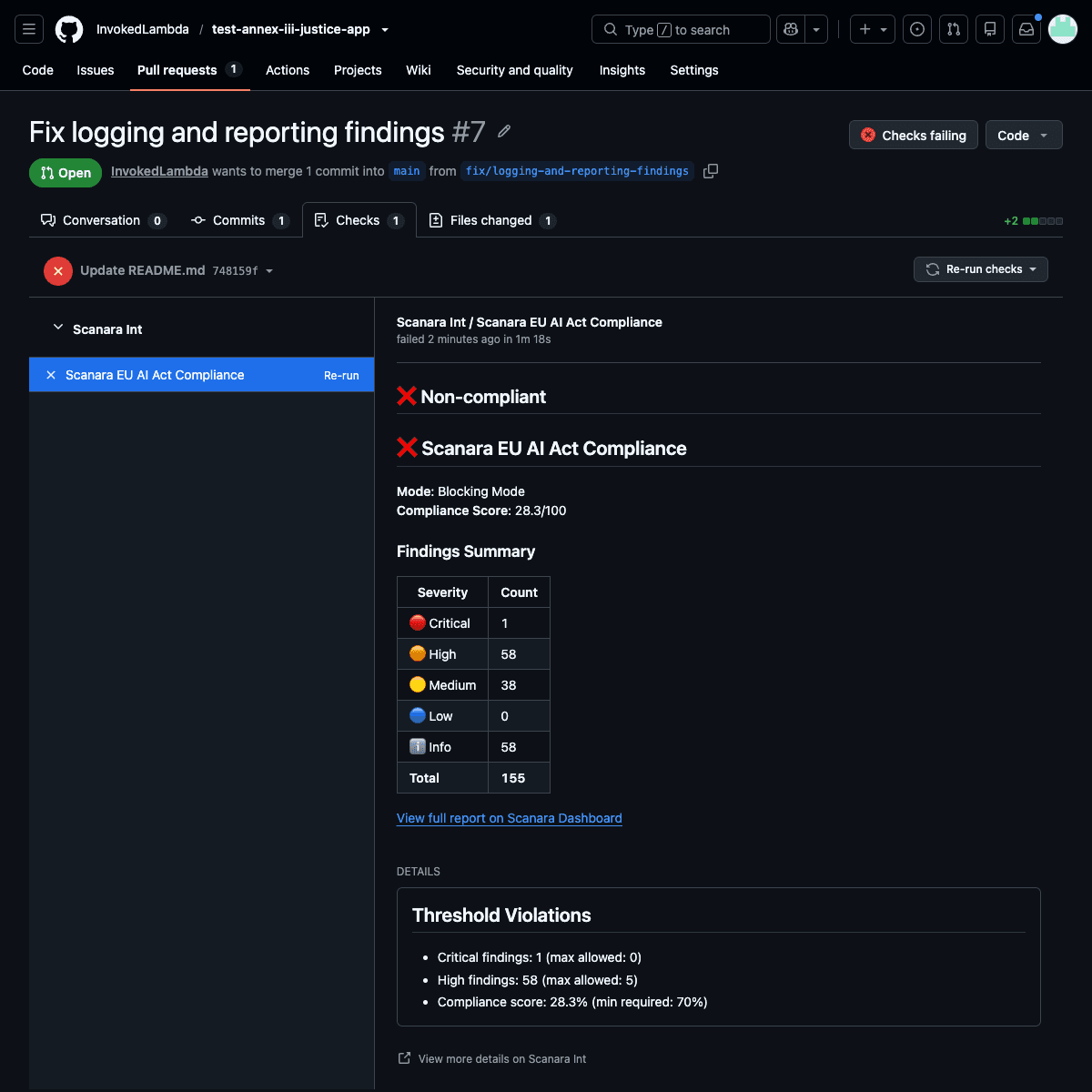Open the Actions tab
Image resolution: width=1092 pixels, height=1092 pixels.
(288, 70)
